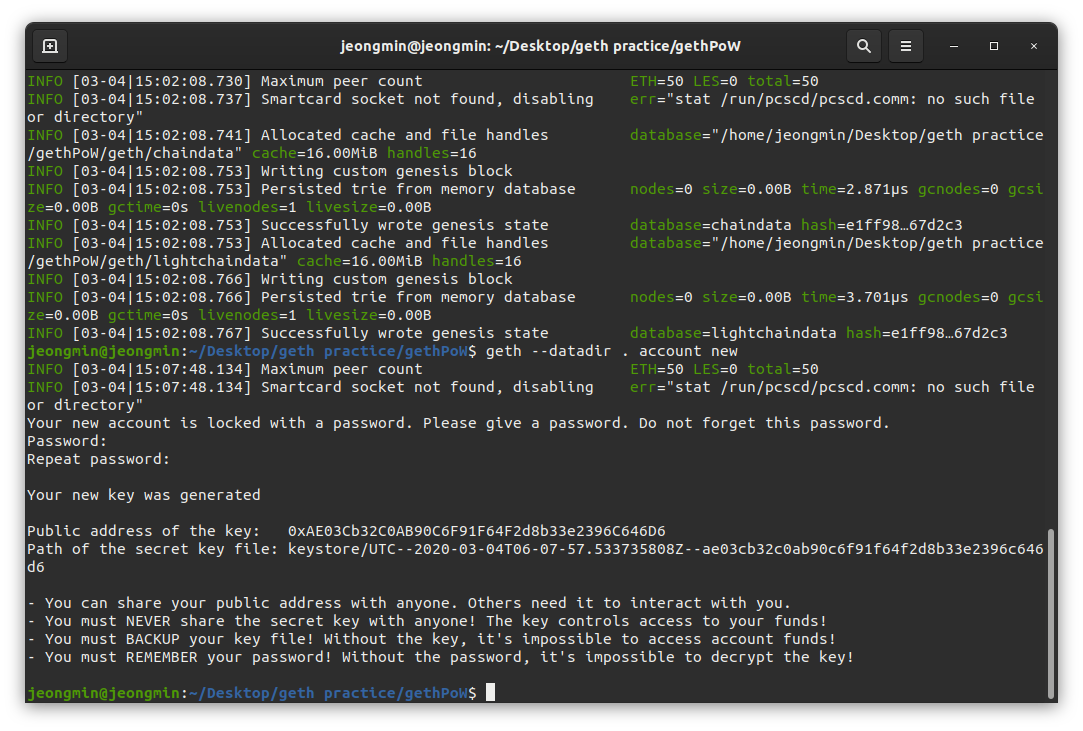Click the 15:02:08.766 'Writing custom genesis block' line
1083x731 pixels.
270,279
